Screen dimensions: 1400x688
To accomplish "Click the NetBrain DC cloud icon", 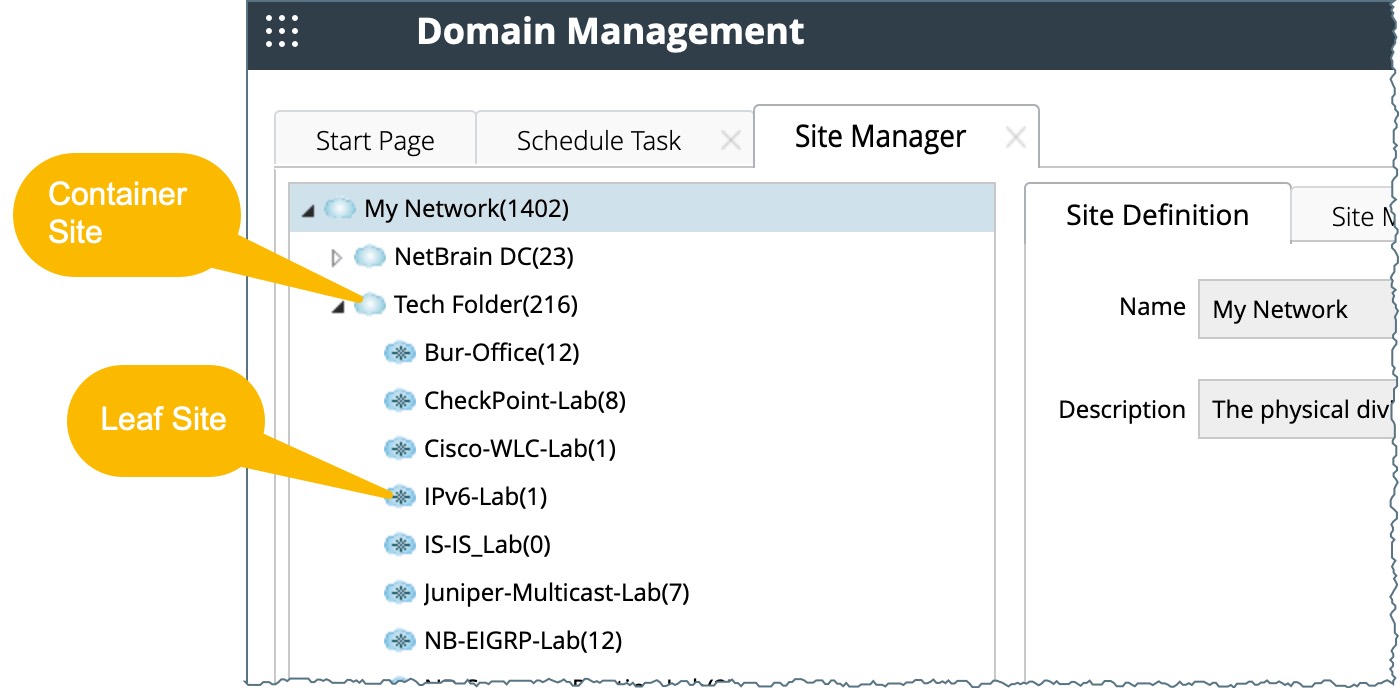I will pos(370,257).
